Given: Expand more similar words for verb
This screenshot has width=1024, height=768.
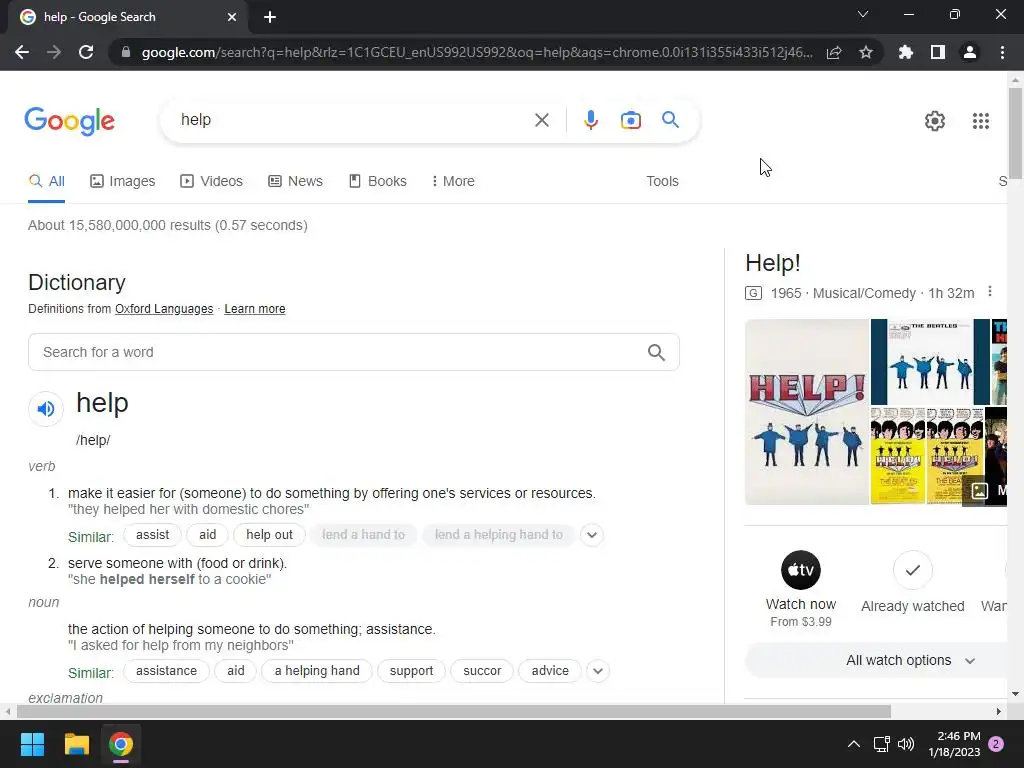Looking at the screenshot, I should [x=592, y=535].
